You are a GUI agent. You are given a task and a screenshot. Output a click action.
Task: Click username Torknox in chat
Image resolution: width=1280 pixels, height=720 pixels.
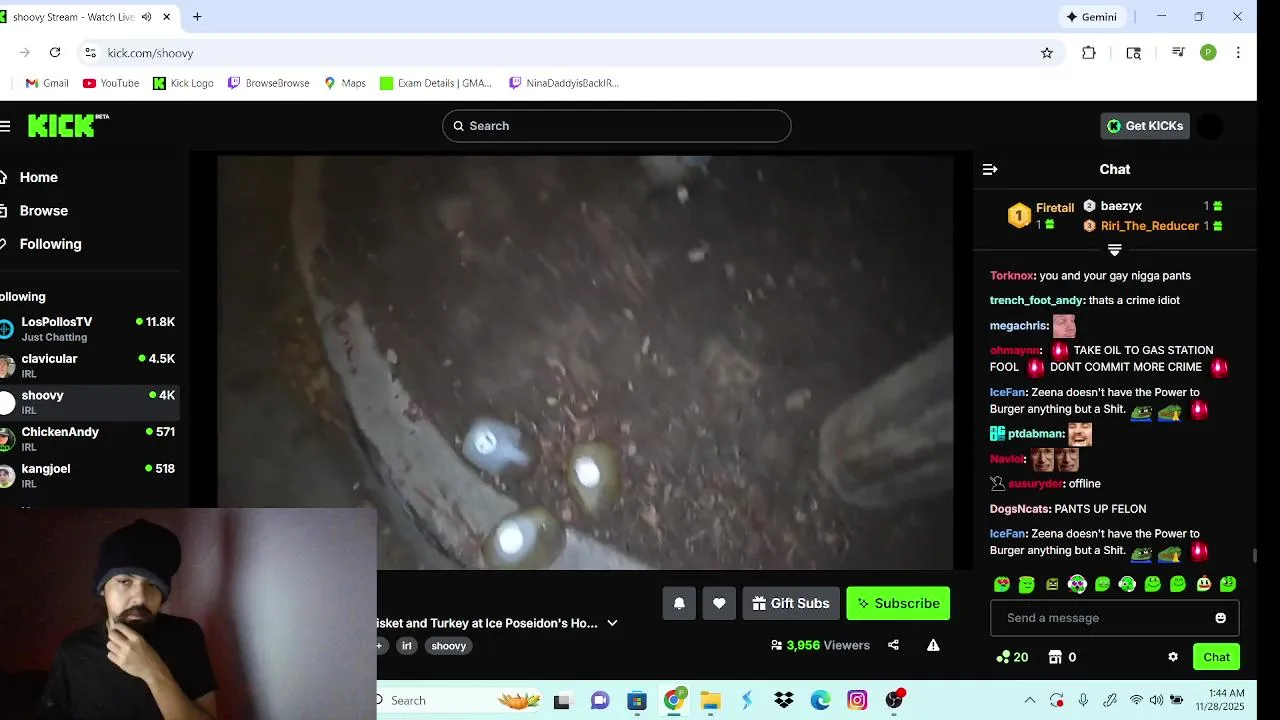[1012, 276]
